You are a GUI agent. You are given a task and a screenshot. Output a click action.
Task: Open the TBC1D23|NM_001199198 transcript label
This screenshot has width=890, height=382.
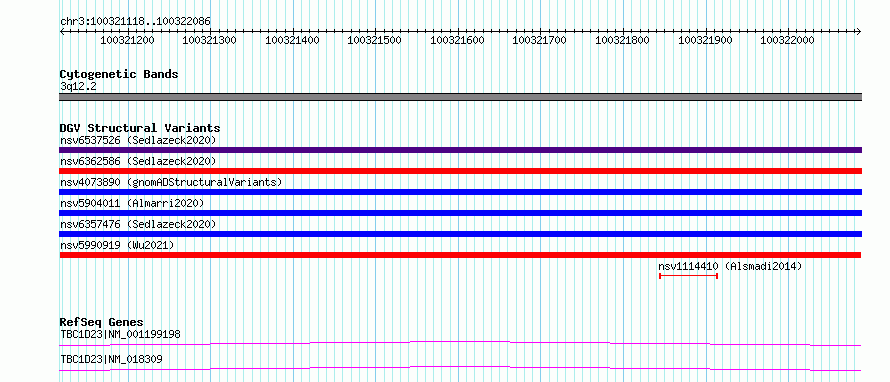click(120, 334)
